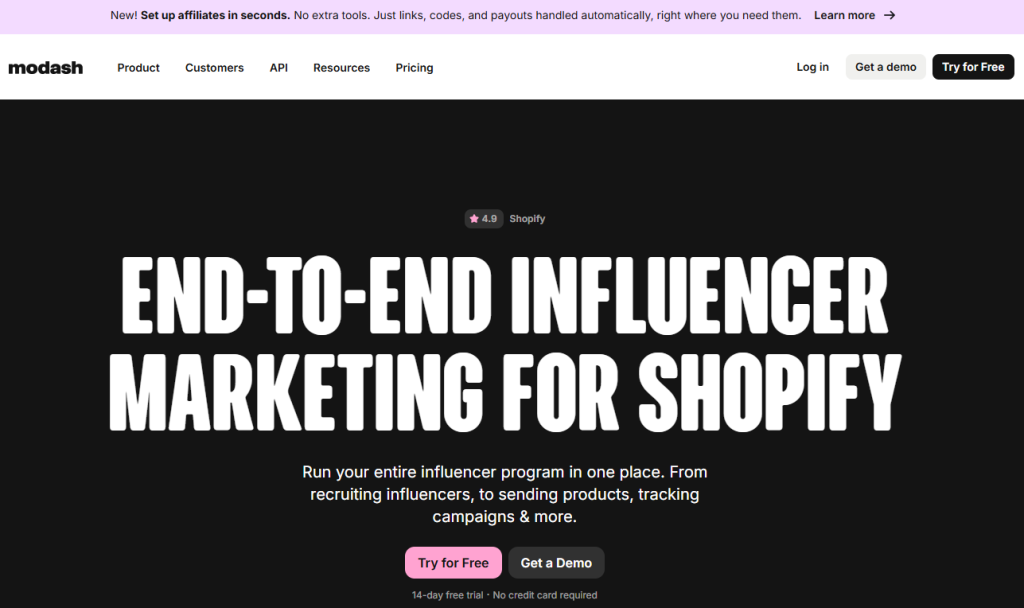This screenshot has width=1024, height=608.
Task: Click the 4.9 rating badge
Action: coord(484,219)
